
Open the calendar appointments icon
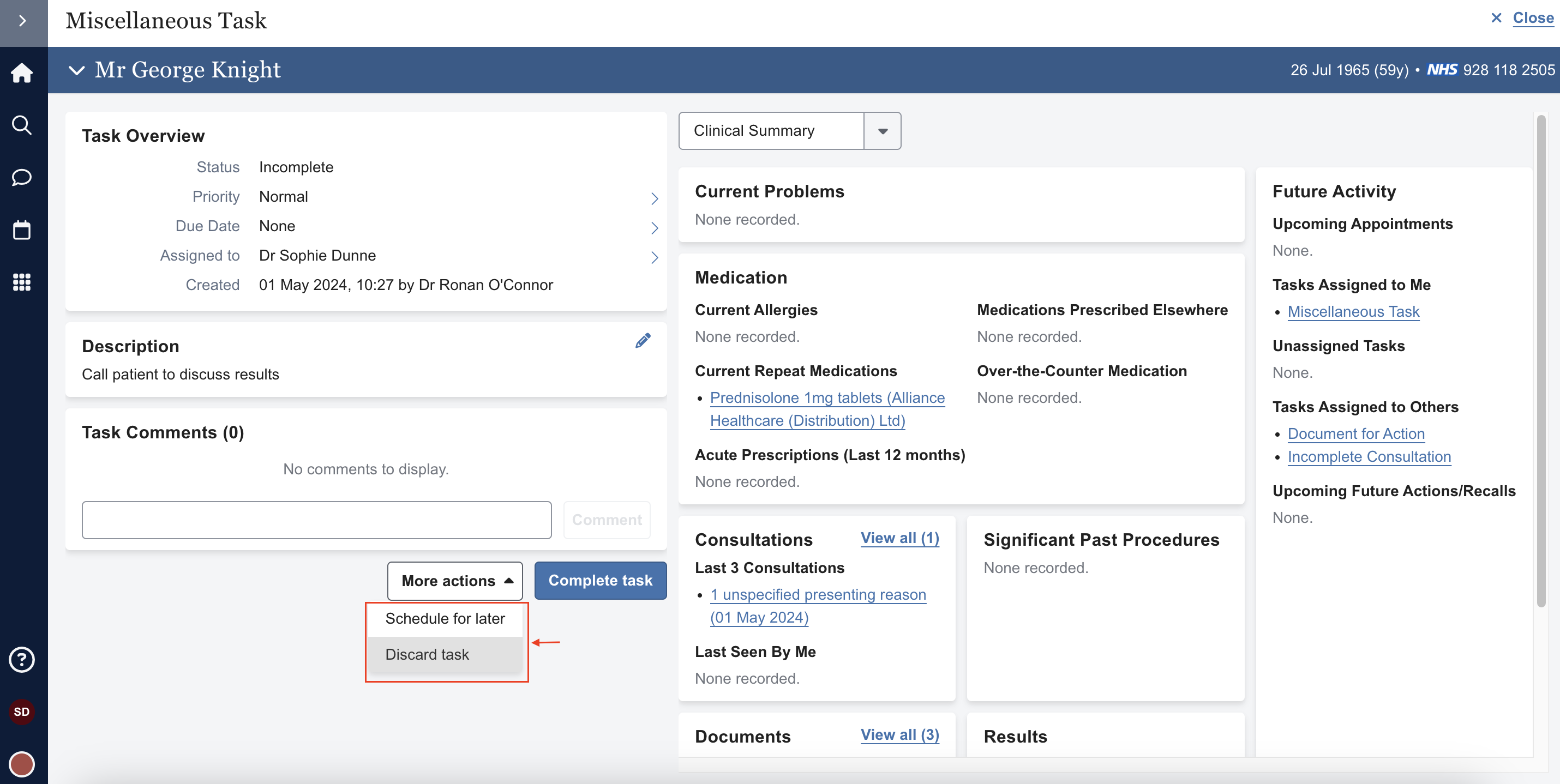click(x=22, y=230)
